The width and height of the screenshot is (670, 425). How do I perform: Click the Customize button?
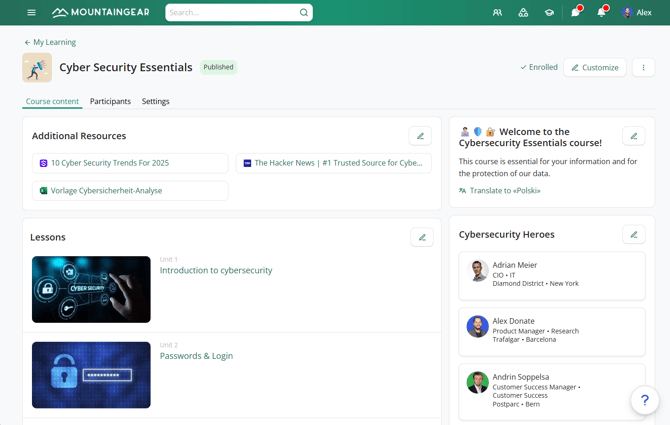595,68
